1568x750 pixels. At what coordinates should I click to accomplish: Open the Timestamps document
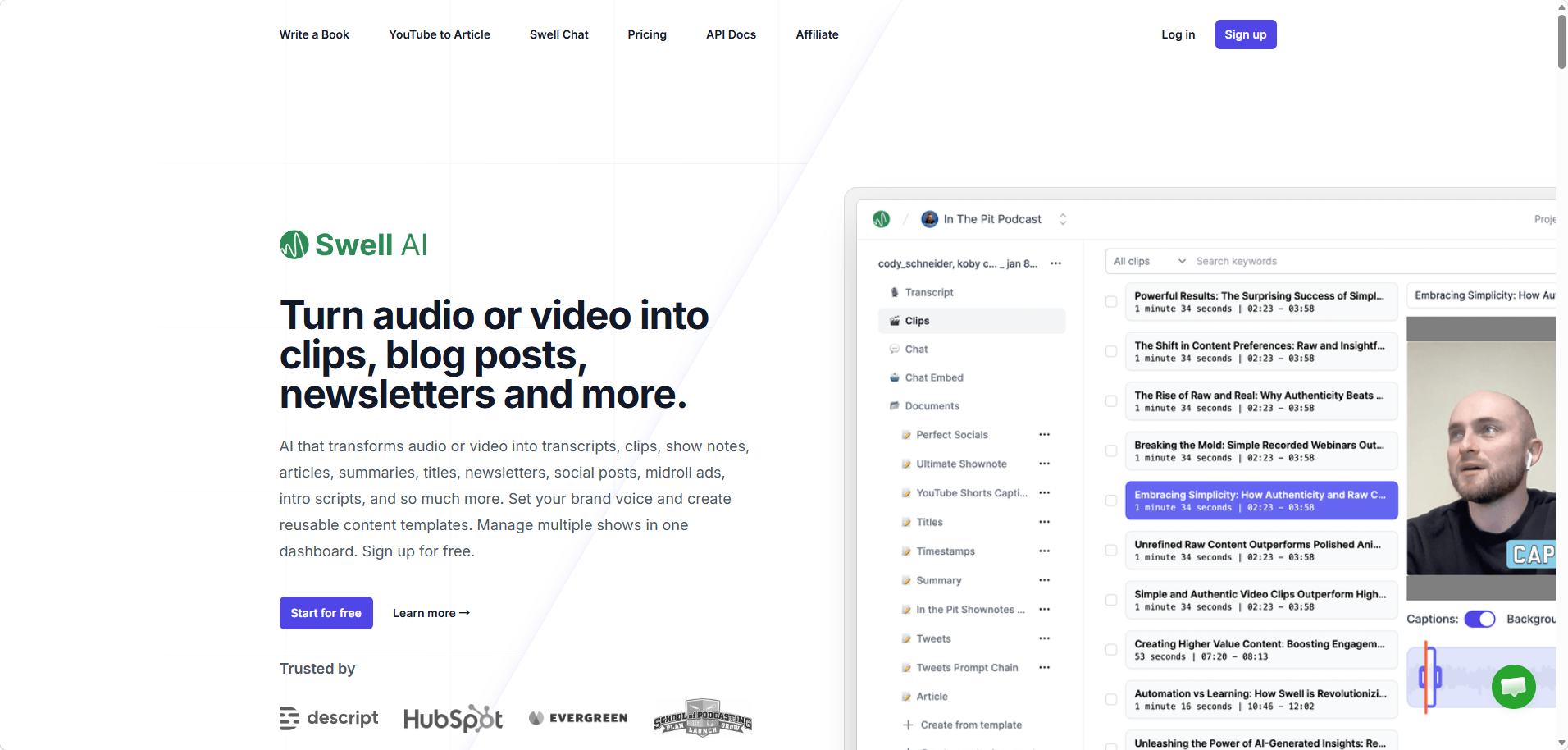coord(946,551)
